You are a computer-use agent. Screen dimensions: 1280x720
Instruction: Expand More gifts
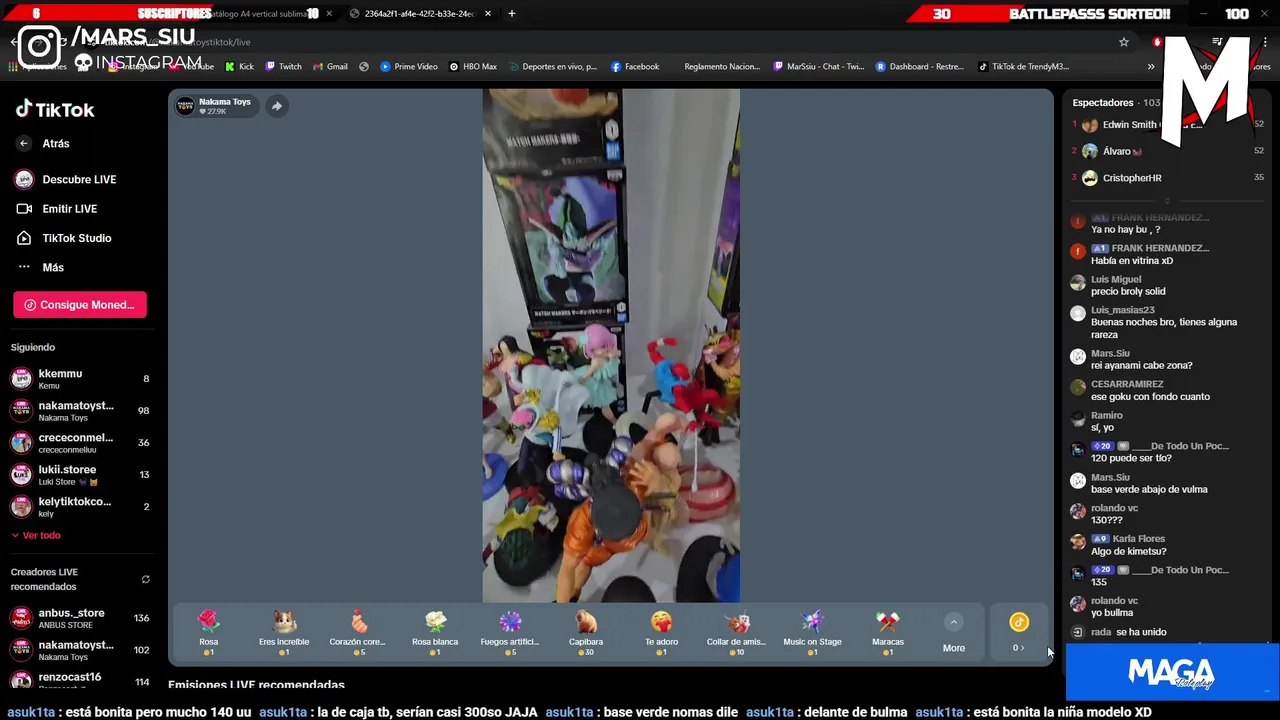click(x=954, y=634)
